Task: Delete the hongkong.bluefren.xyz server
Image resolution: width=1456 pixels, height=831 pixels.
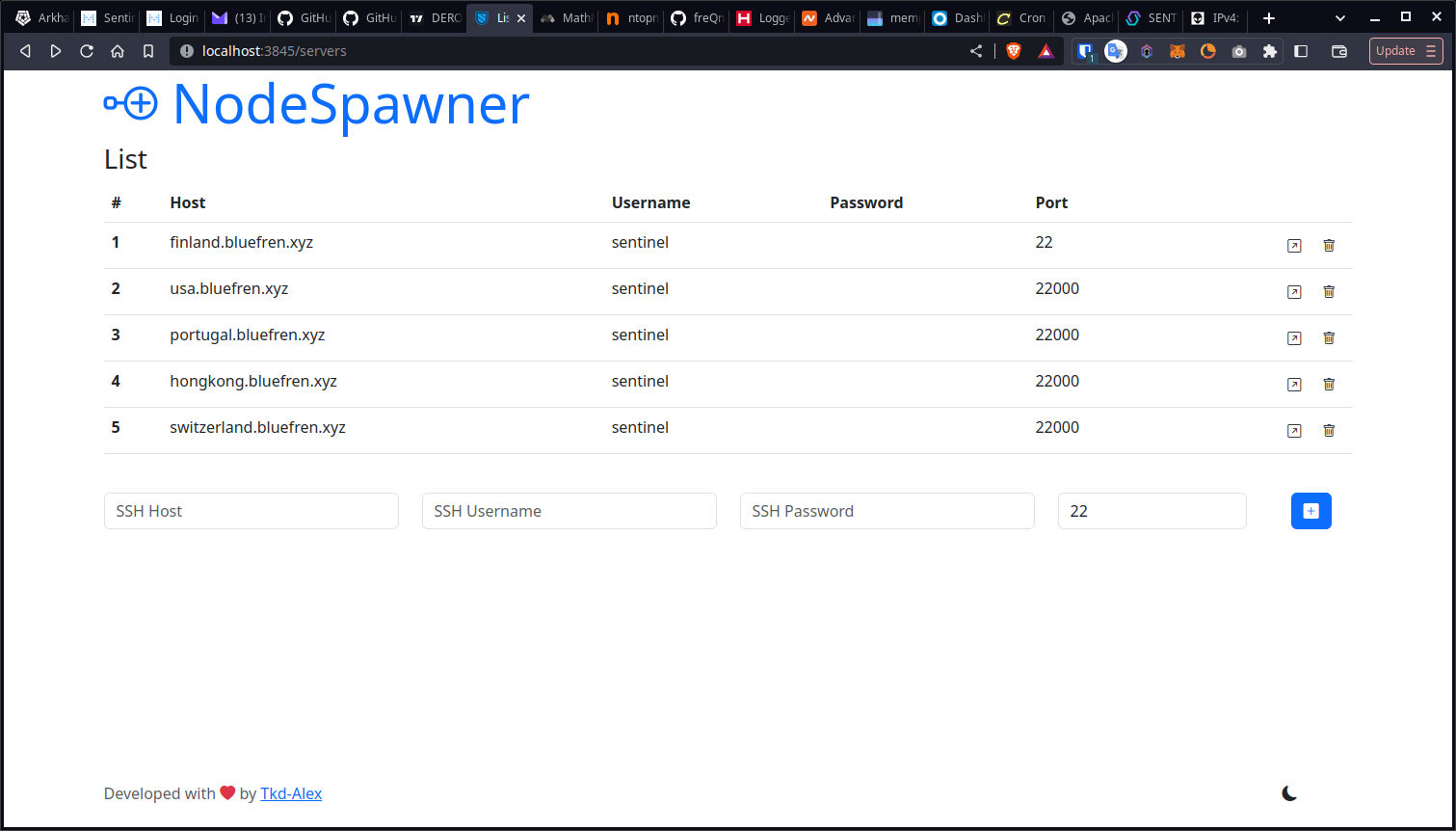Action: tap(1329, 384)
